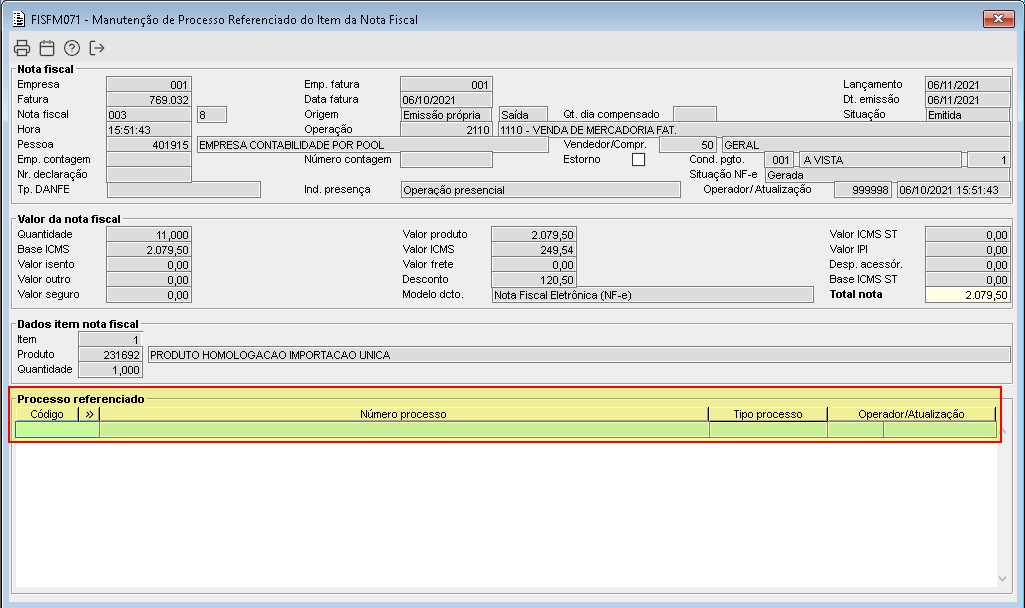Click 1110 - VENDA DE MERCADORIA FAT. field
The image size is (1025, 608).
754,129
